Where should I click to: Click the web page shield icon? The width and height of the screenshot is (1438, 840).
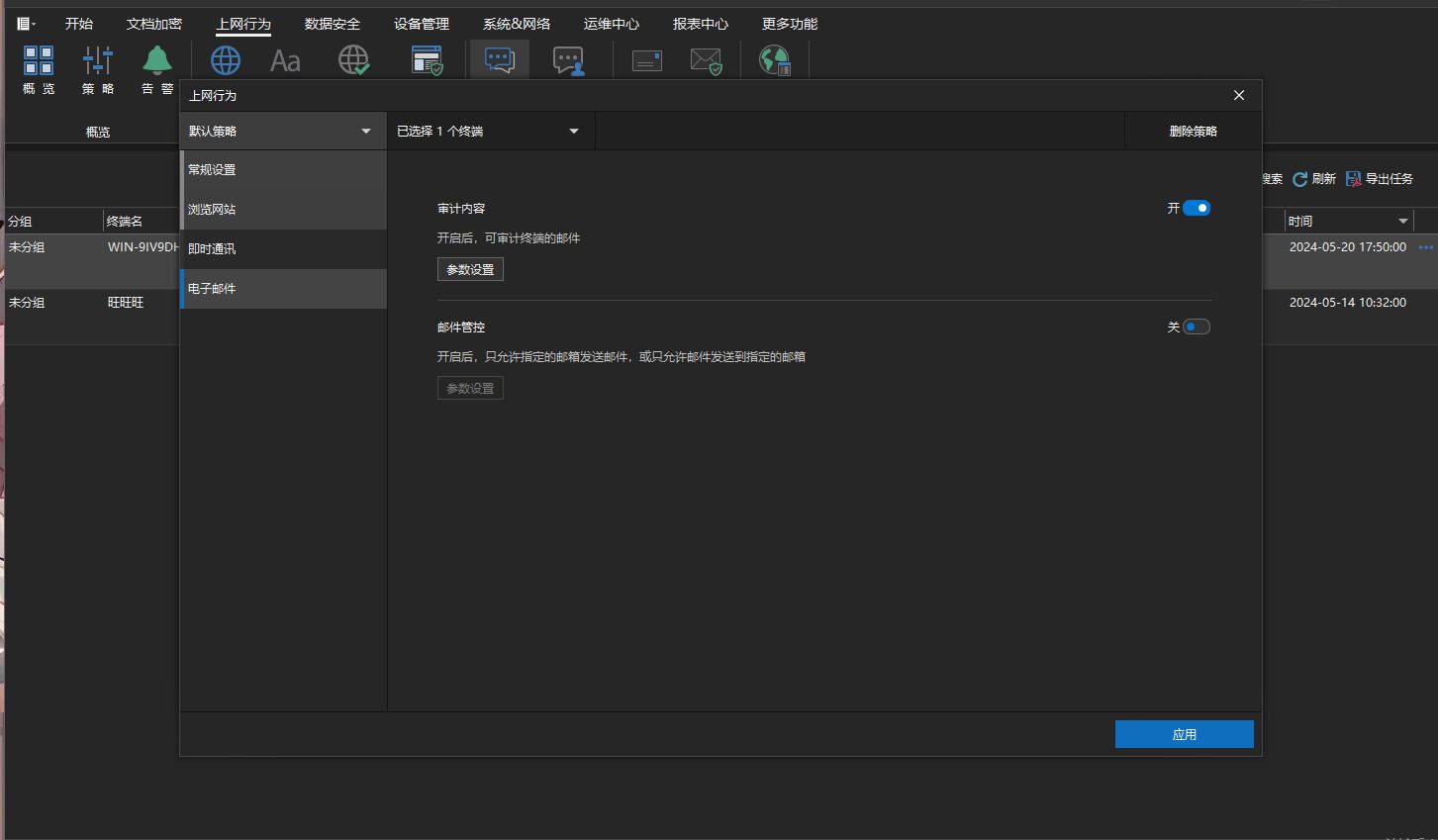coord(428,60)
